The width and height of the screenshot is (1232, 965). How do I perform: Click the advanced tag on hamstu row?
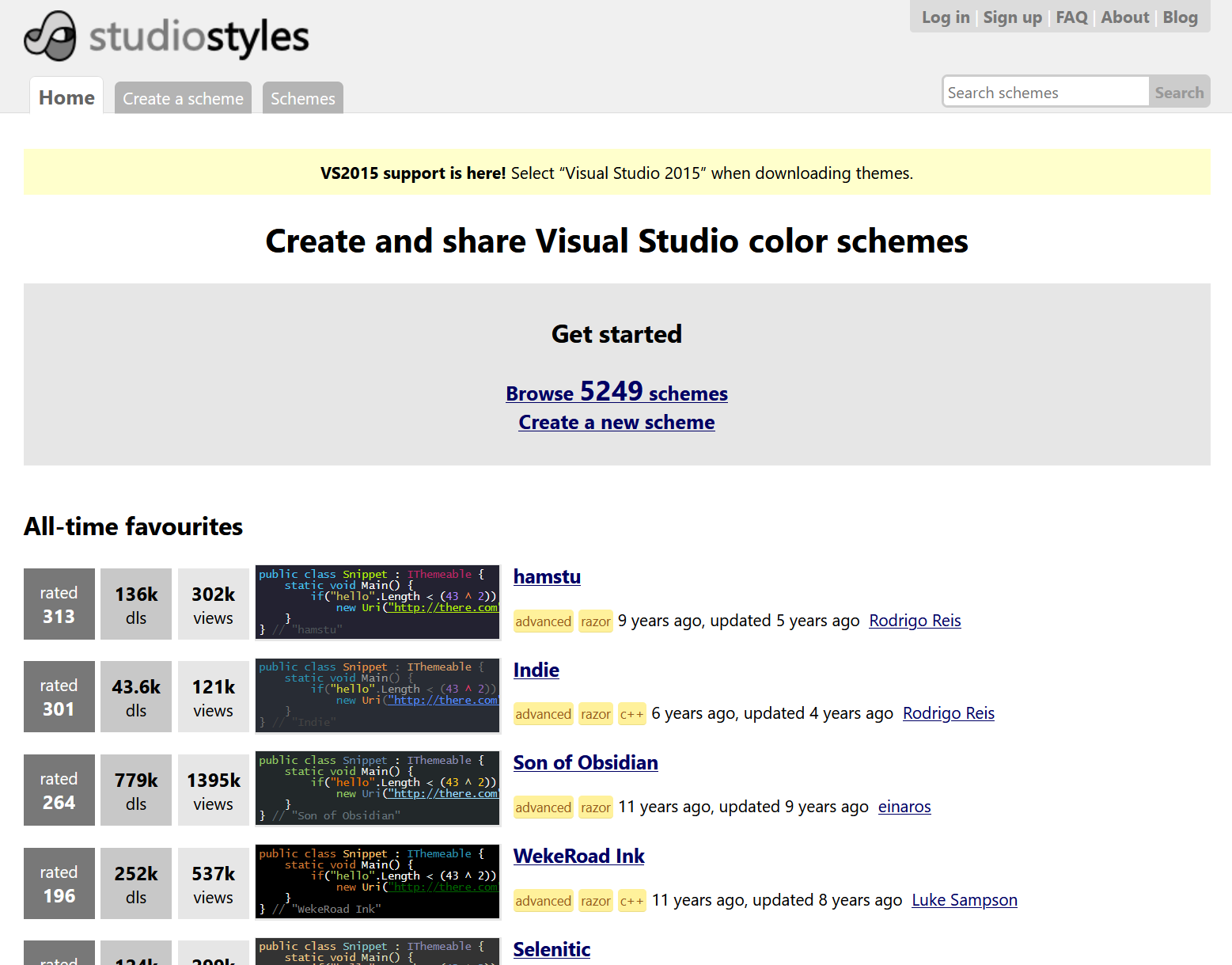point(544,621)
